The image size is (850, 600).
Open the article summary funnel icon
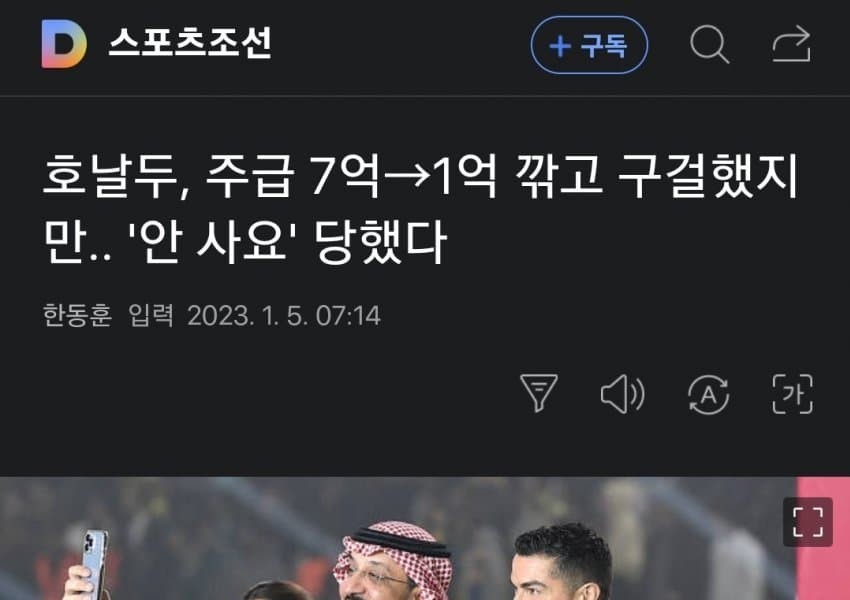pos(539,393)
